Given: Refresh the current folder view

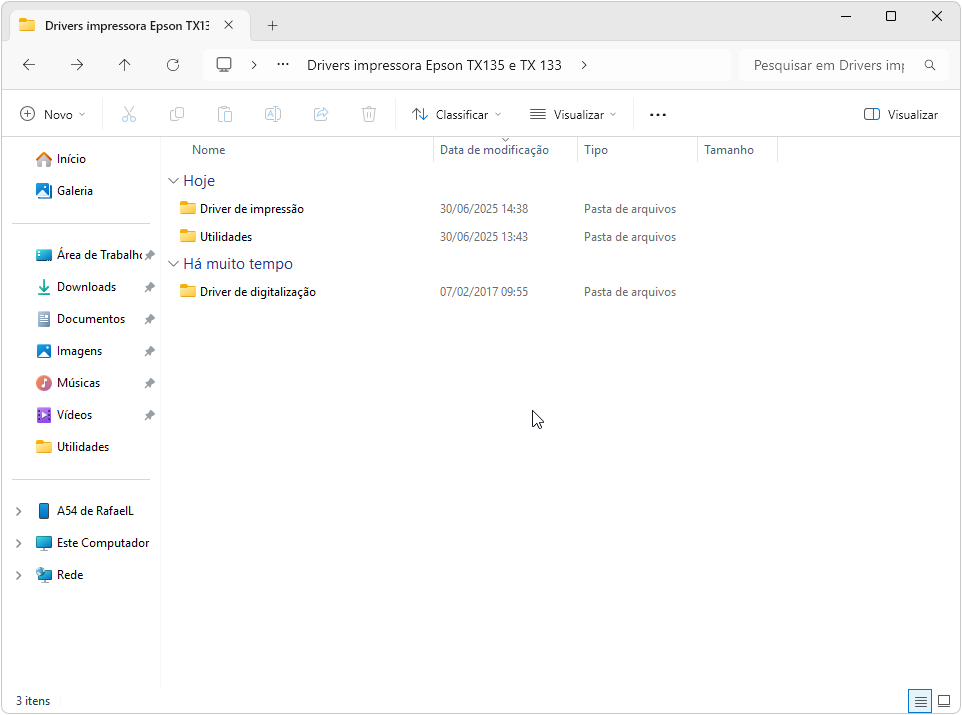Looking at the screenshot, I should pos(173,65).
